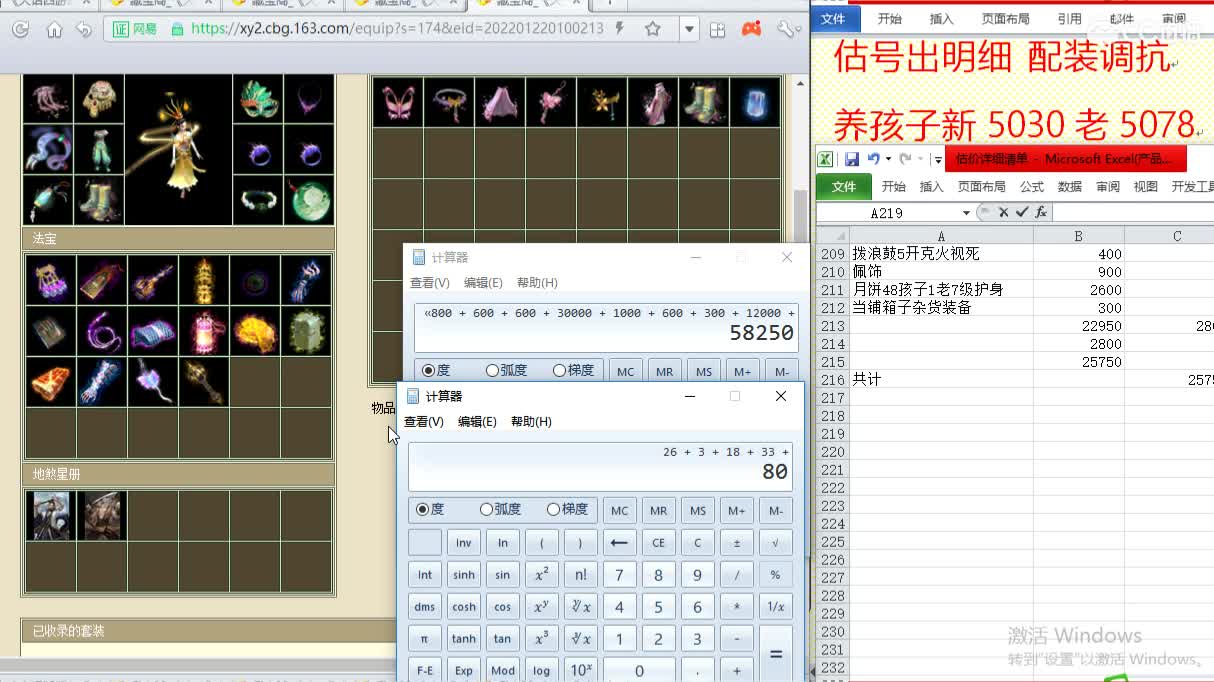The height and width of the screenshot is (682, 1214).
Task: Select 梯度 radio in back calculator
Action: [x=573, y=370]
